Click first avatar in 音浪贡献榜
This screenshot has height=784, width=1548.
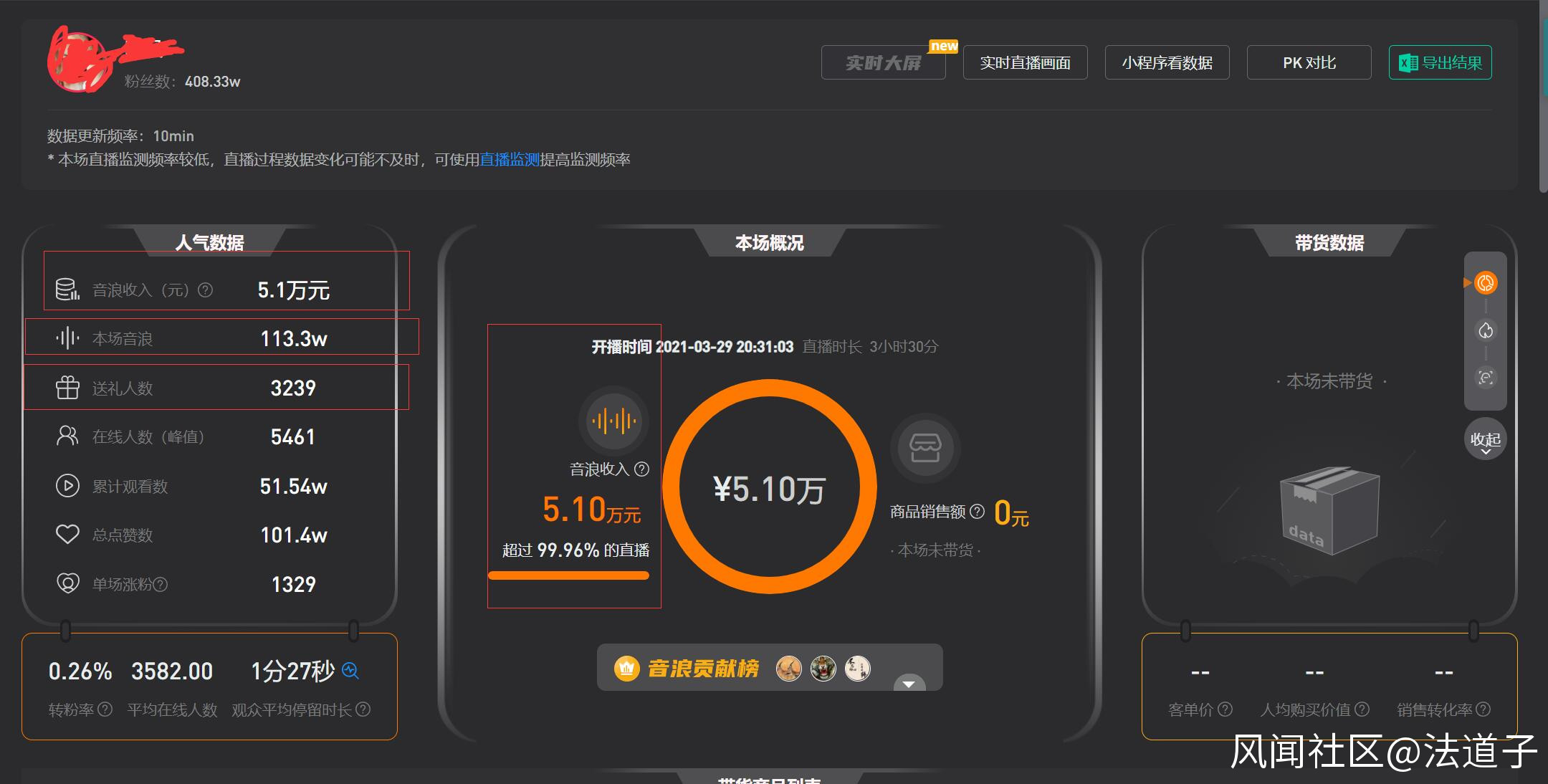pos(788,669)
